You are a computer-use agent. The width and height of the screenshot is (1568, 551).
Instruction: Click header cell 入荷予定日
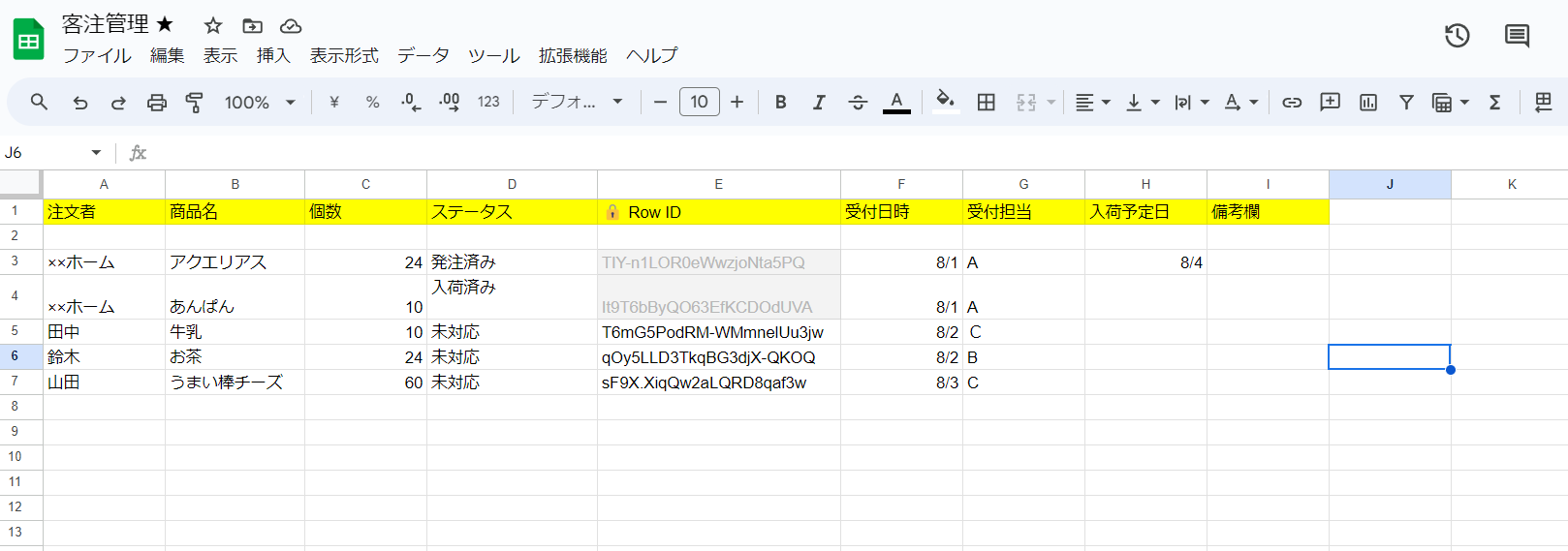click(x=1145, y=211)
